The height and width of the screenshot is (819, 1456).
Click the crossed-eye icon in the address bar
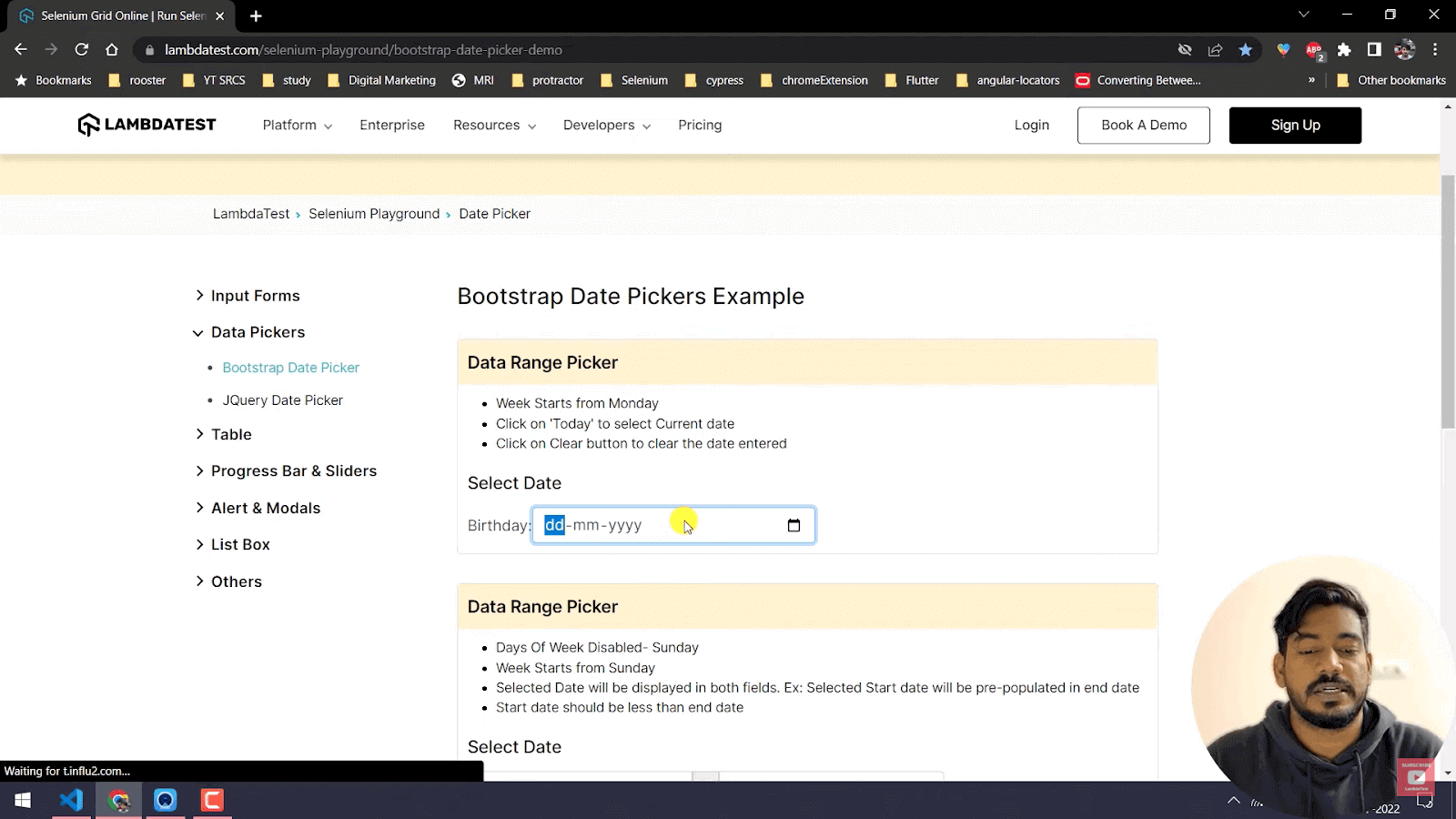coord(1185,50)
